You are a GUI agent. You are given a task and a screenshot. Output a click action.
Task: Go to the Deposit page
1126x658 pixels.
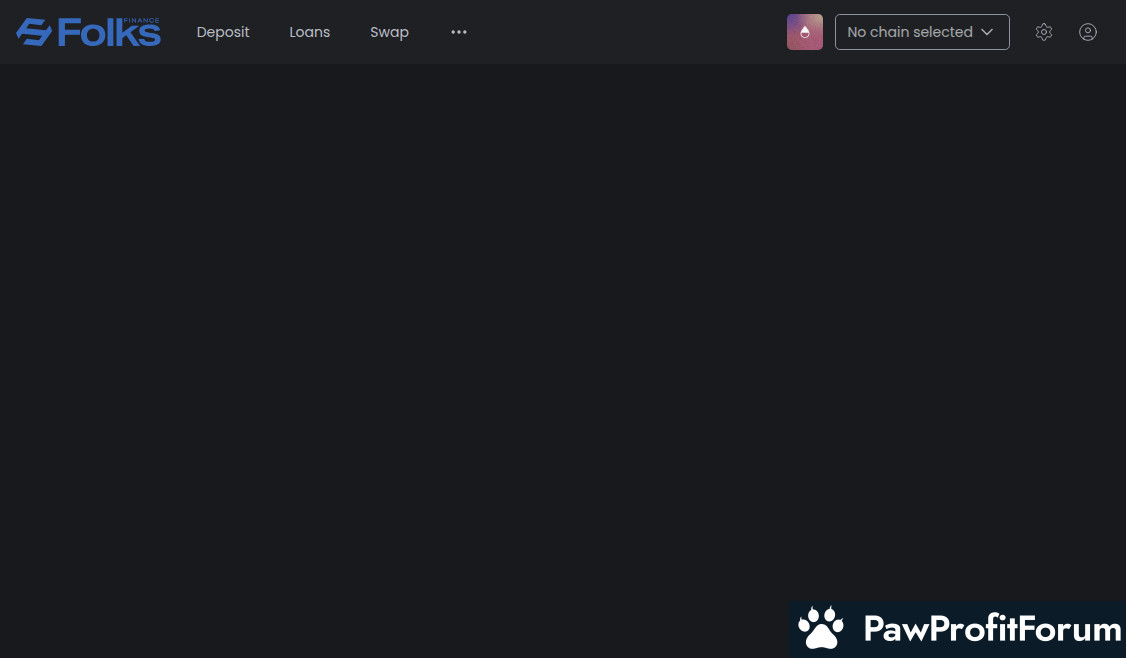tap(223, 32)
